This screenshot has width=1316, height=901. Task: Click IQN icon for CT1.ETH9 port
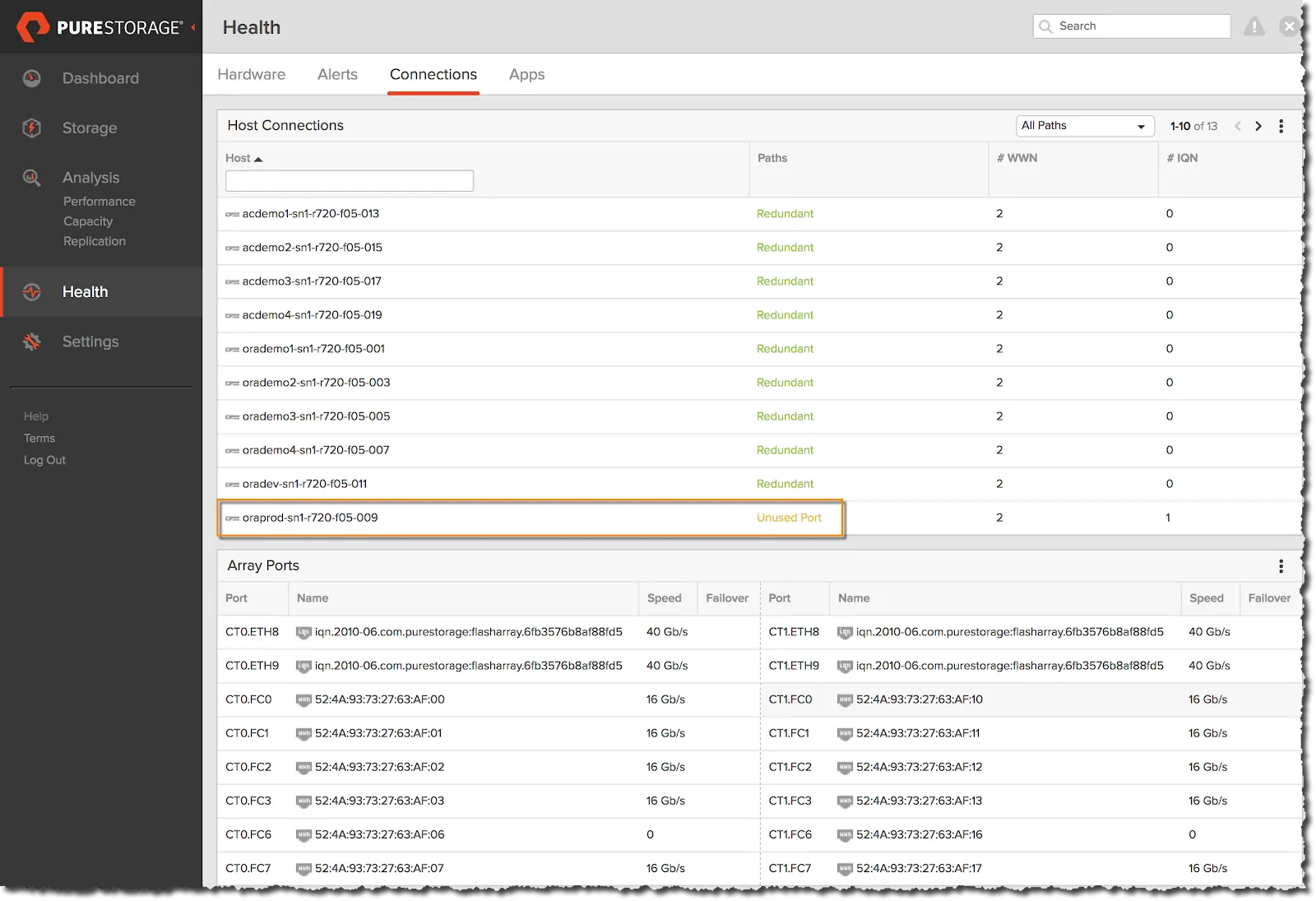pos(845,666)
